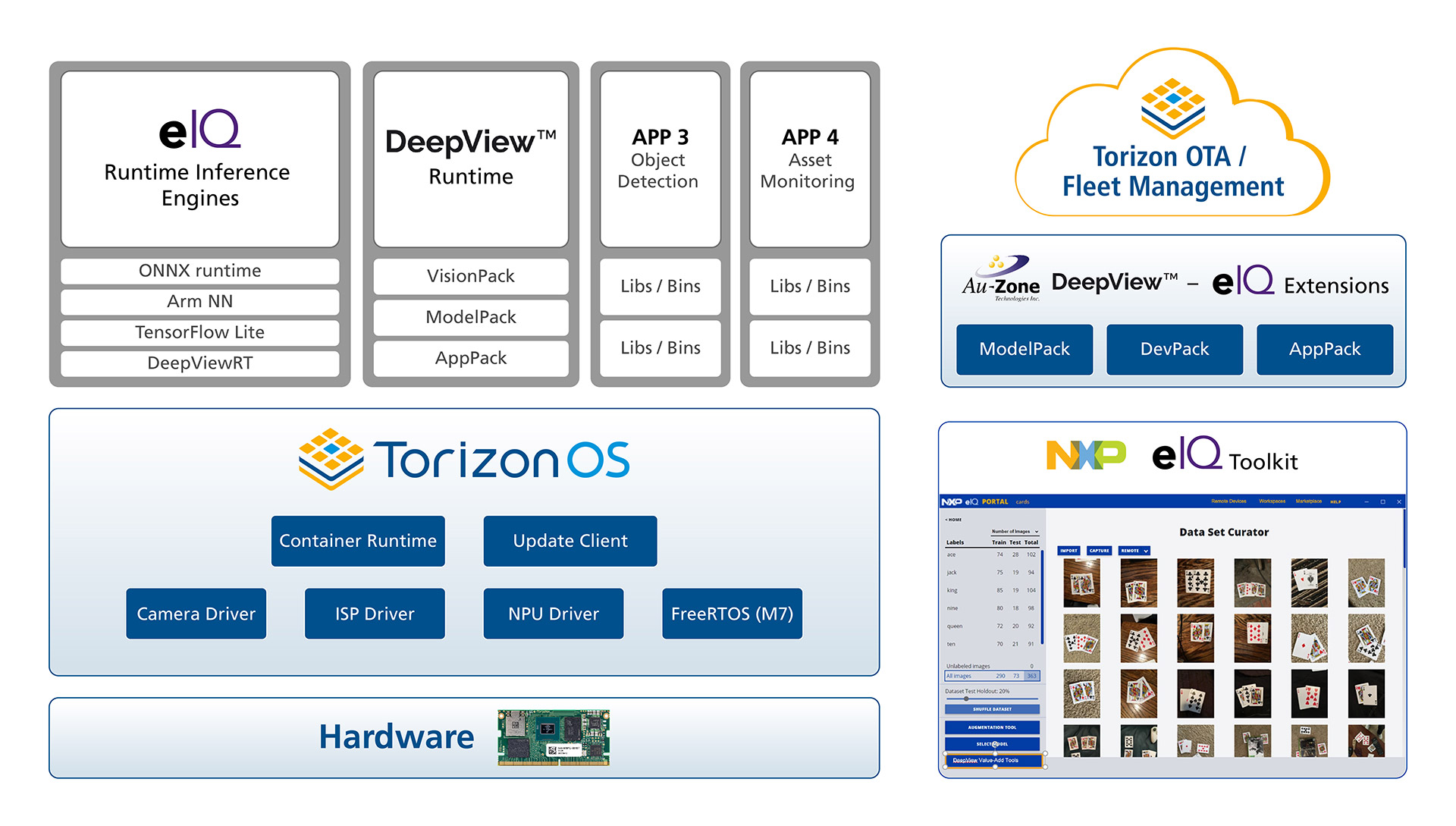
Task: Select the Container Runtime block
Action: click(x=358, y=541)
